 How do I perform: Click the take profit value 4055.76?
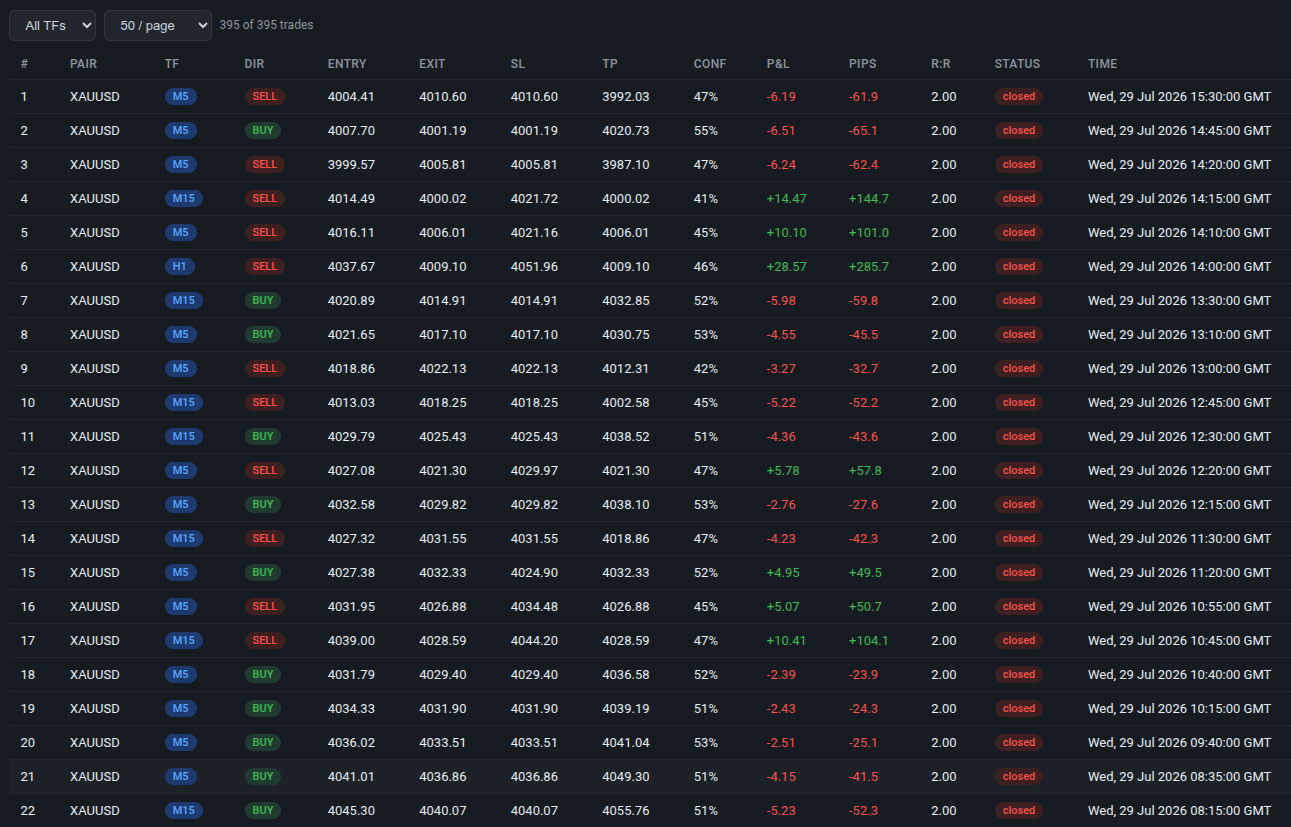(x=626, y=811)
